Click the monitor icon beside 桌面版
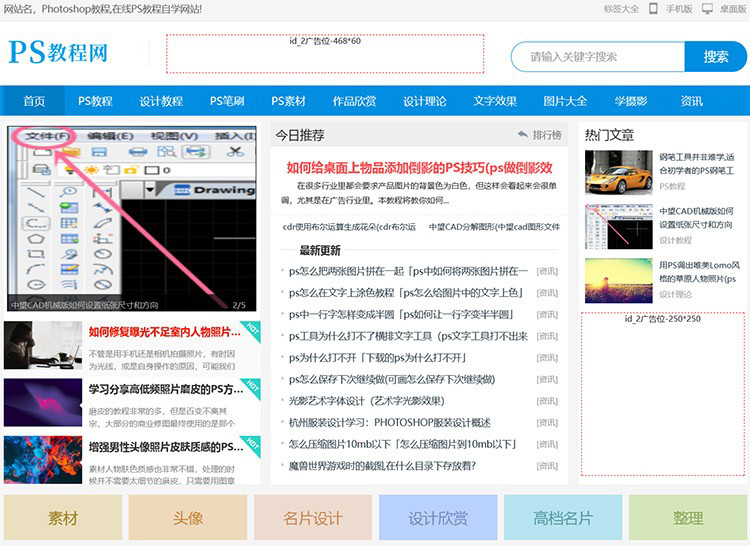The height and width of the screenshot is (546, 750). pos(707,9)
